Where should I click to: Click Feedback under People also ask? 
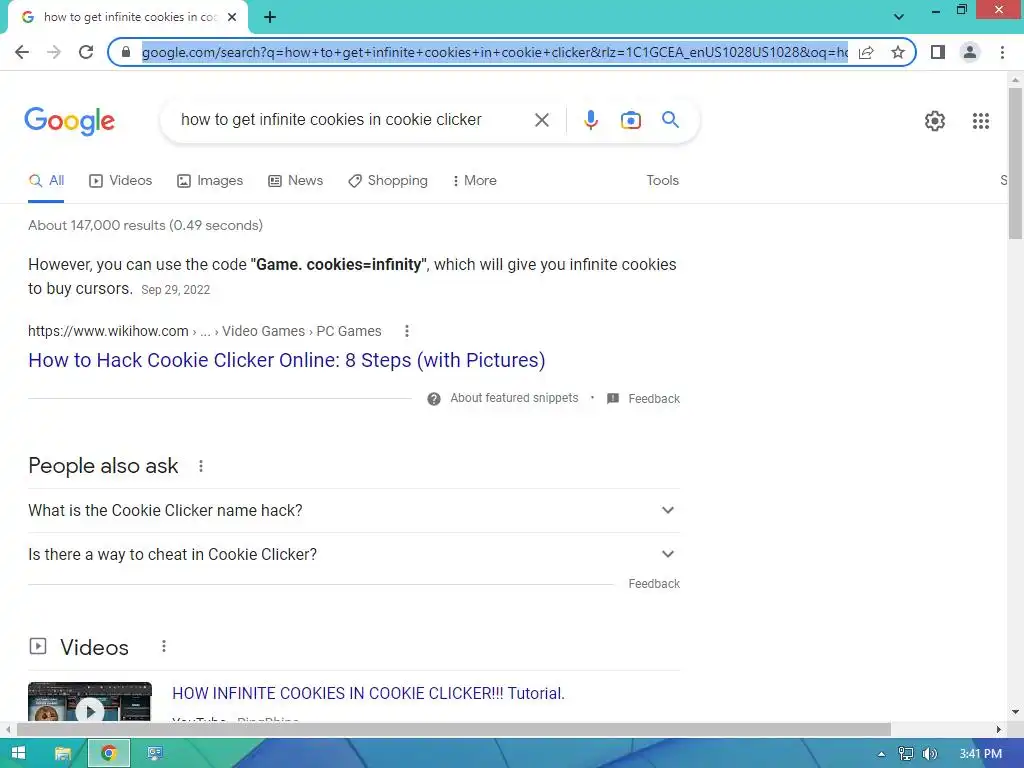tap(654, 584)
